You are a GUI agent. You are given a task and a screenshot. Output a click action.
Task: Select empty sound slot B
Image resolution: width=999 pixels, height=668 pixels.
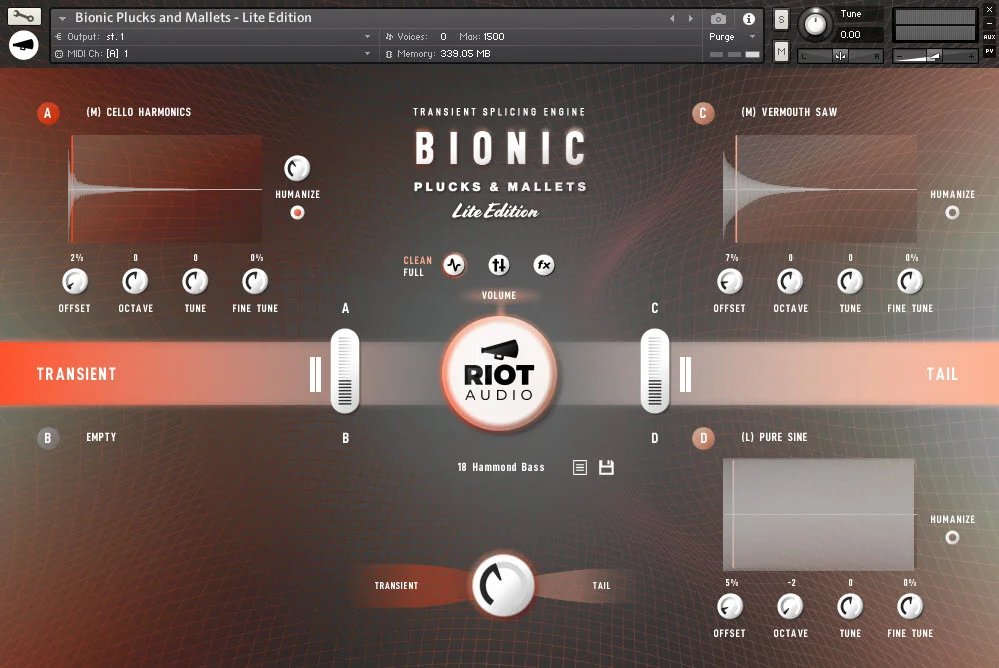pyautogui.click(x=48, y=439)
